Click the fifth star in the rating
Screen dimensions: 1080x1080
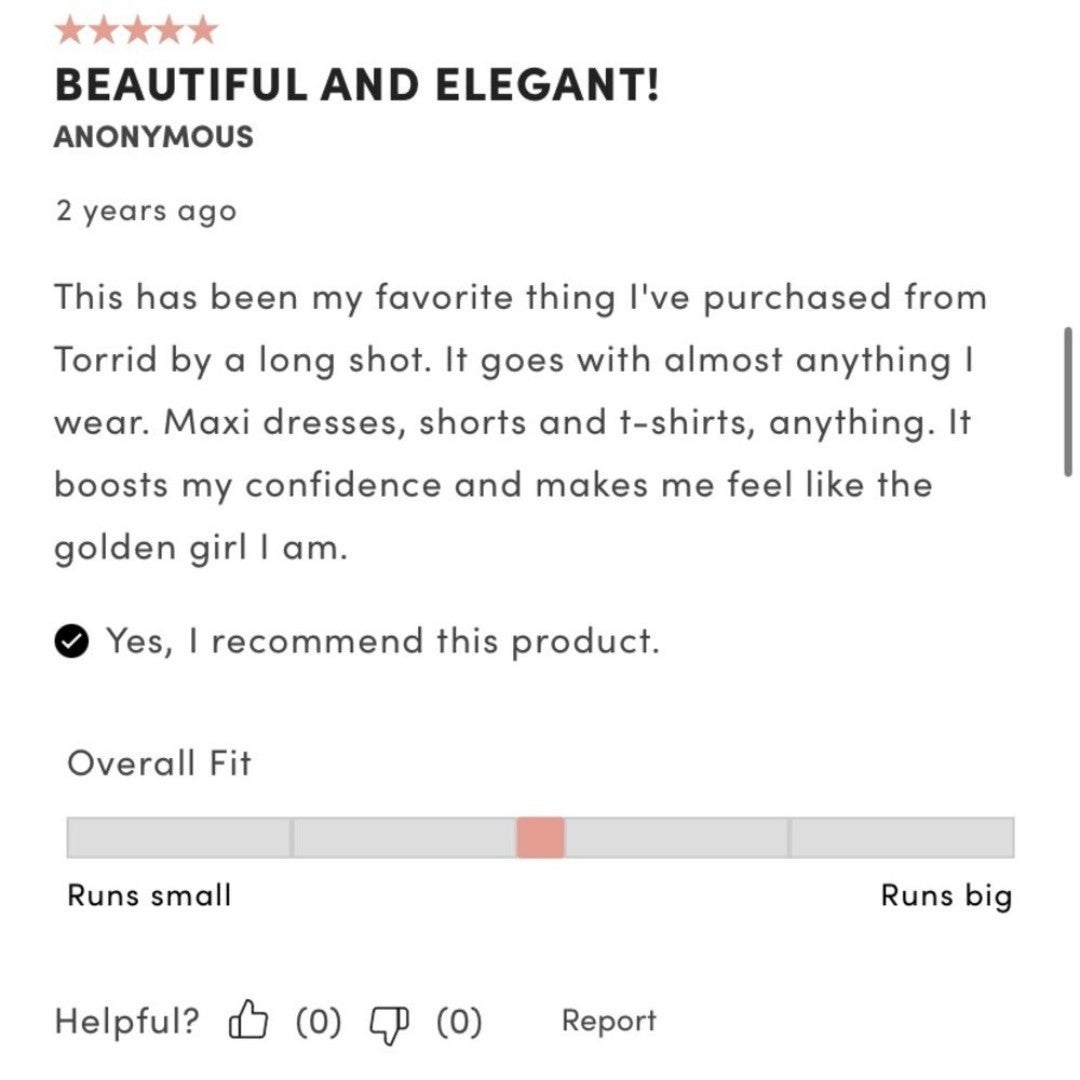pos(202,30)
